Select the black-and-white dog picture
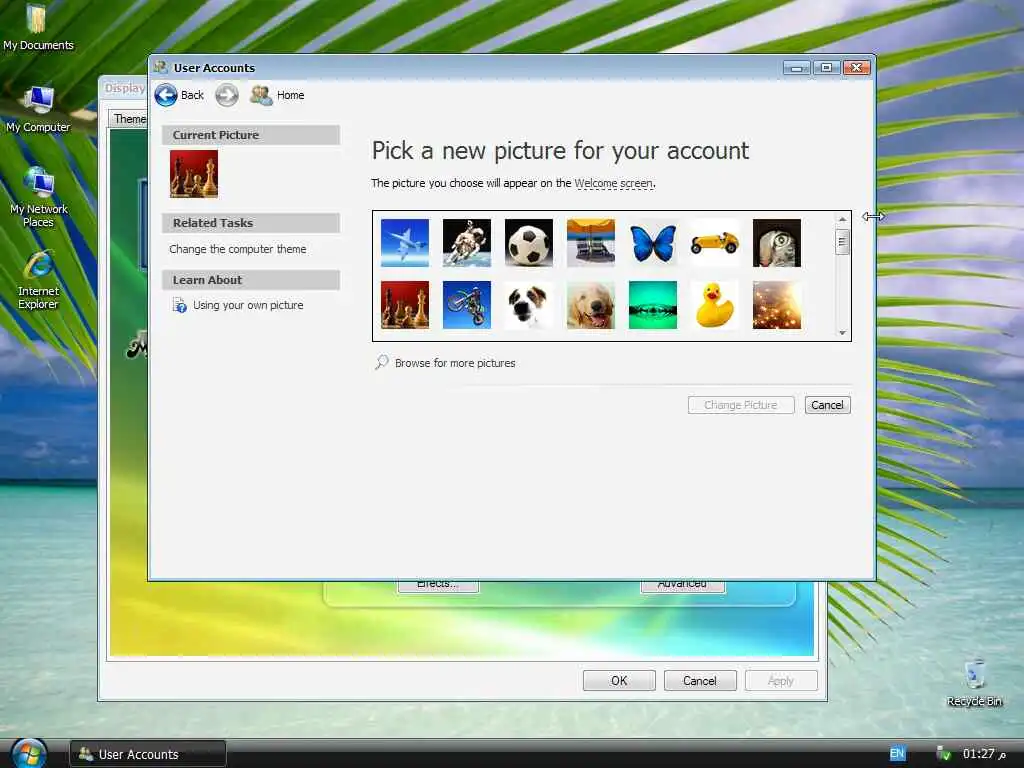This screenshot has width=1024, height=768. pyautogui.click(x=529, y=305)
